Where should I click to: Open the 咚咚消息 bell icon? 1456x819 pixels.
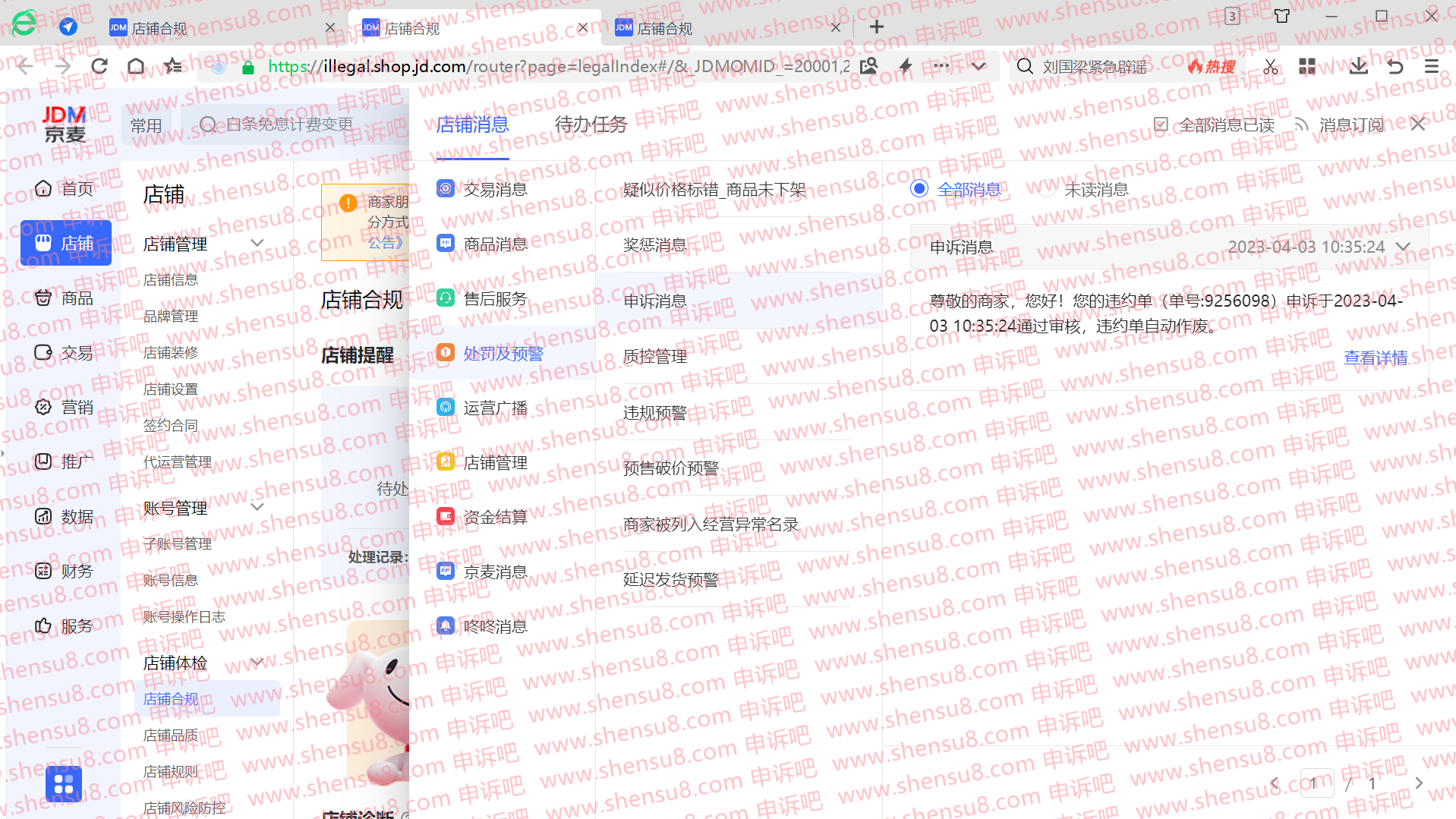tap(446, 626)
